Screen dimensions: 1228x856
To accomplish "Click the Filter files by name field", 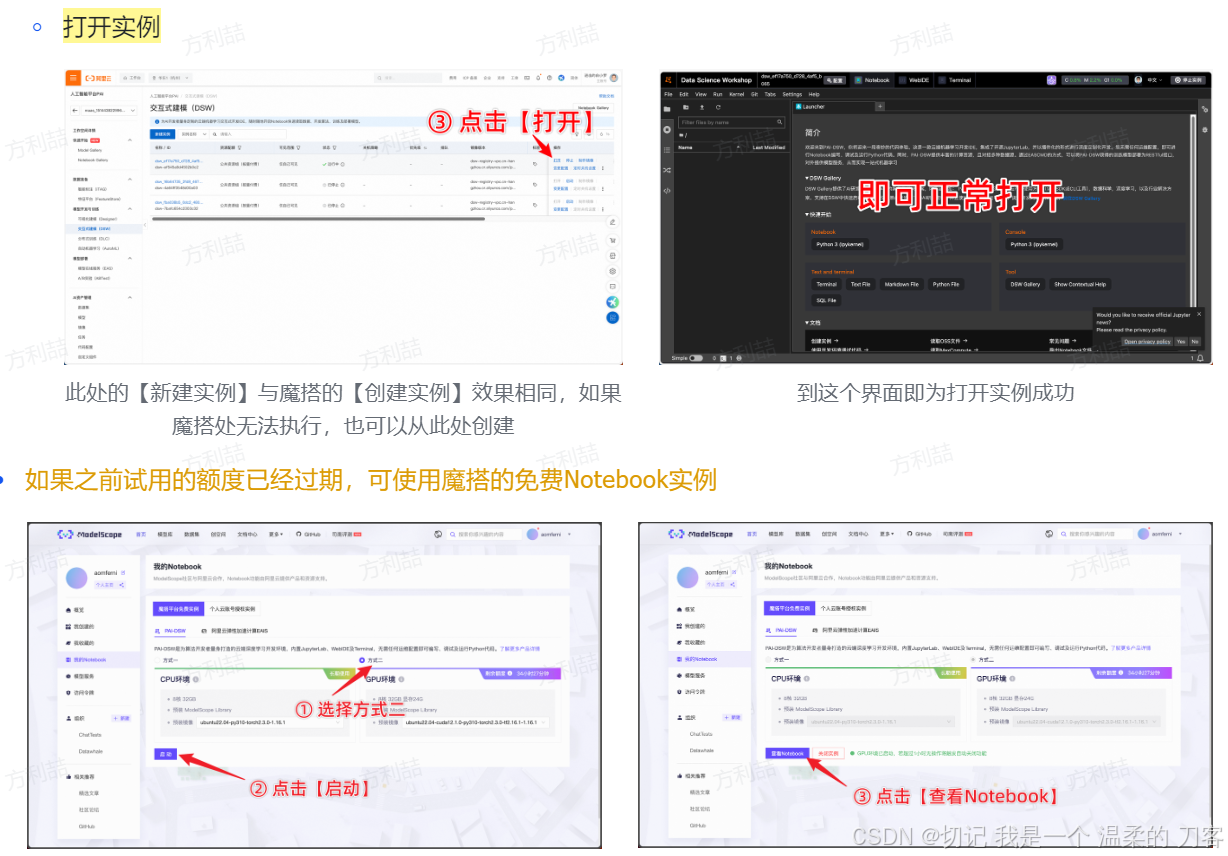I will click(x=732, y=122).
